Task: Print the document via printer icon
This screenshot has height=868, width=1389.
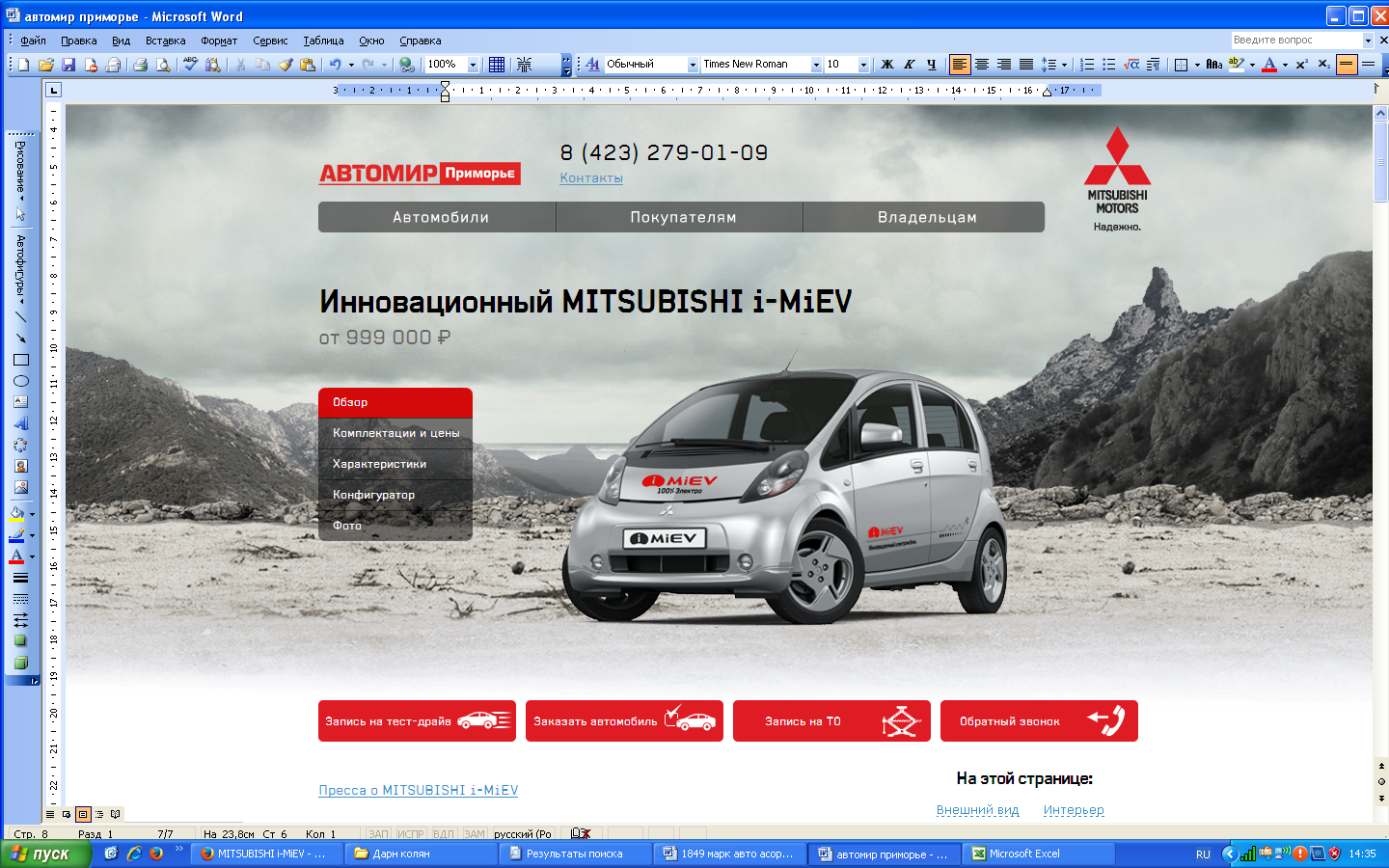Action: 141,65
